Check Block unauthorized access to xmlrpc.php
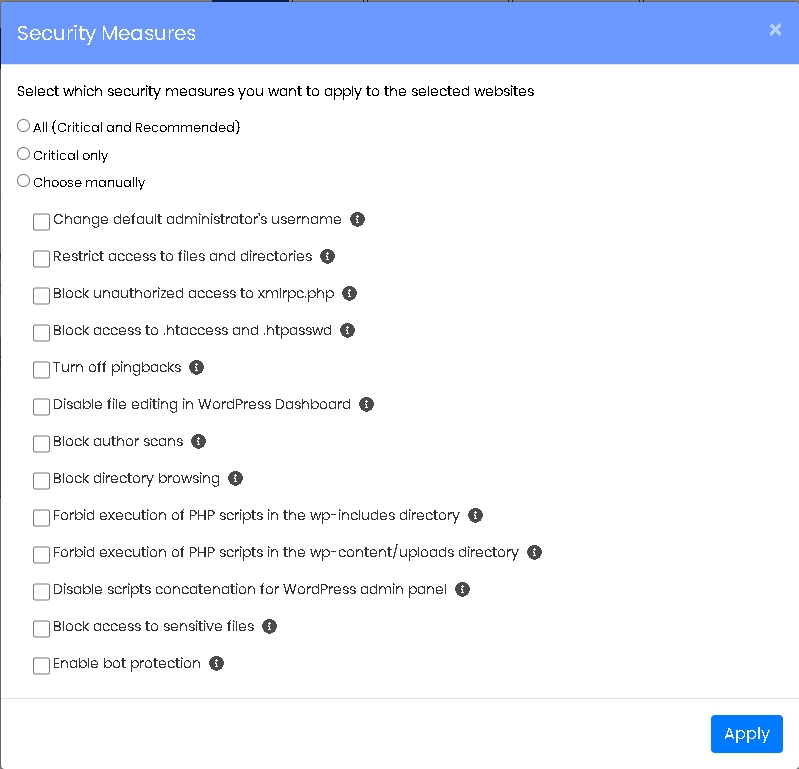Image resolution: width=799 pixels, height=769 pixels. 41,296
